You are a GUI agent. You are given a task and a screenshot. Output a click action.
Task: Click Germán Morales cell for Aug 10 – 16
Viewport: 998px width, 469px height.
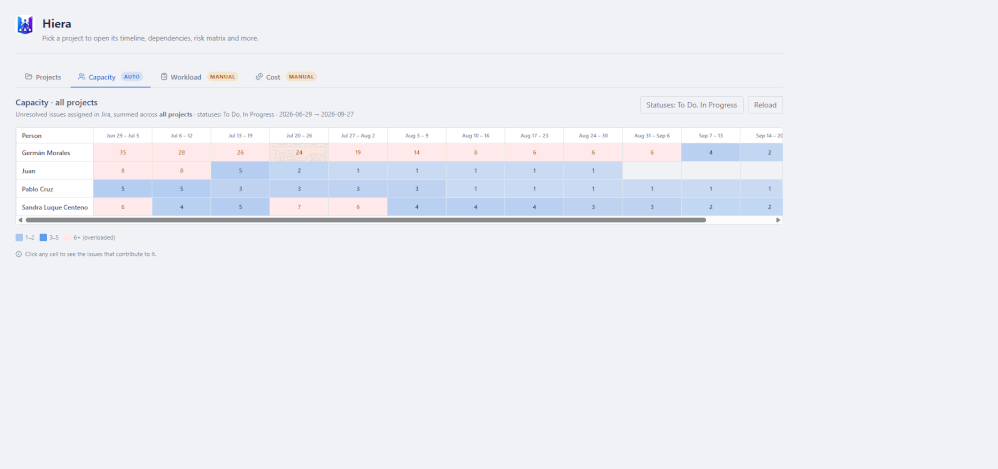coord(475,153)
